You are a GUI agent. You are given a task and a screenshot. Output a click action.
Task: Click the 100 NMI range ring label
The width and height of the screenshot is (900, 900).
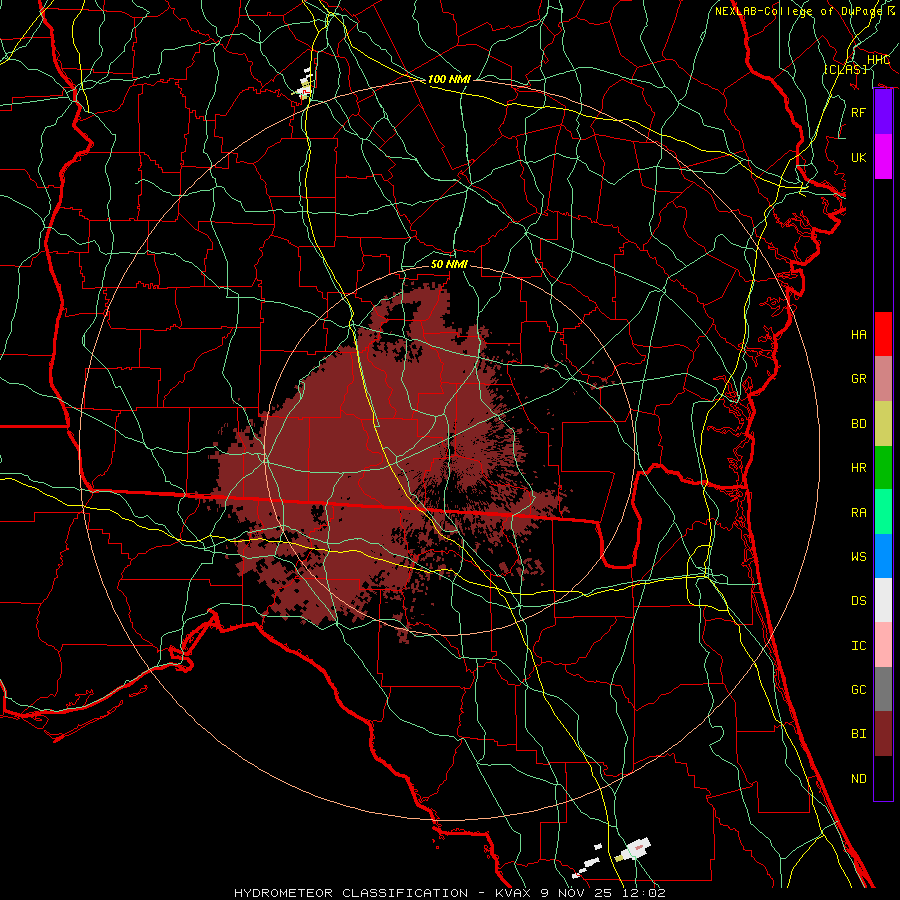tap(449, 79)
